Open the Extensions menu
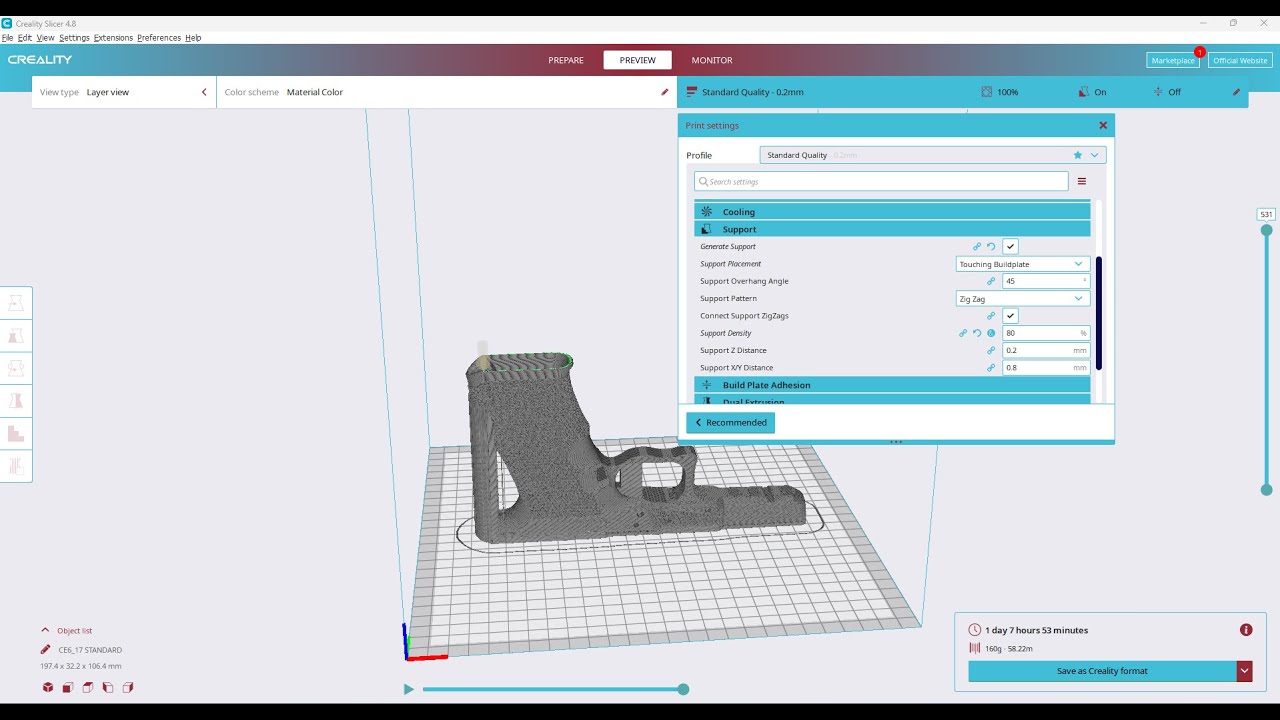 coord(113,38)
